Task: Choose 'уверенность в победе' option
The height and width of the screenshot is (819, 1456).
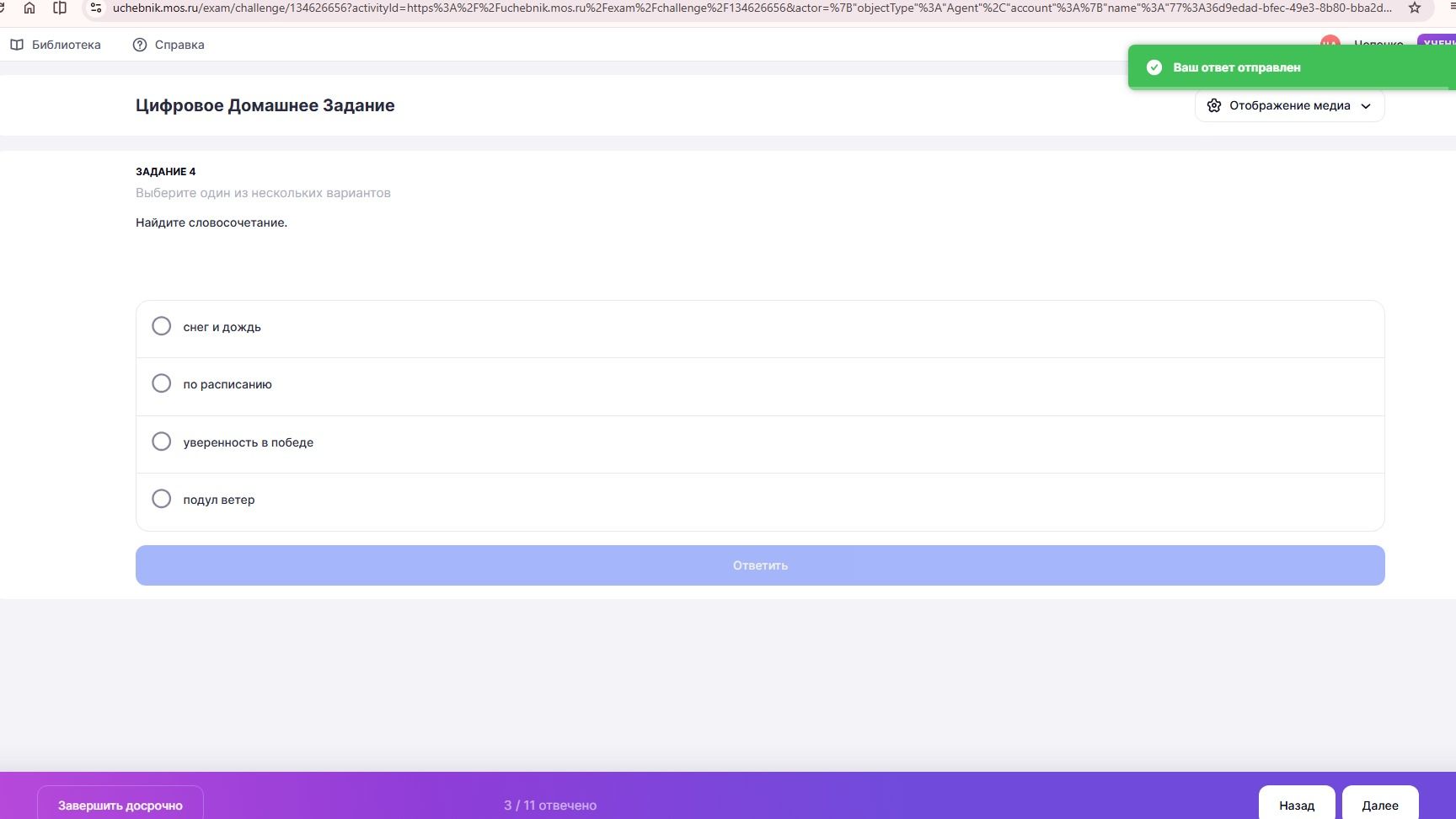Action: pyautogui.click(x=760, y=442)
